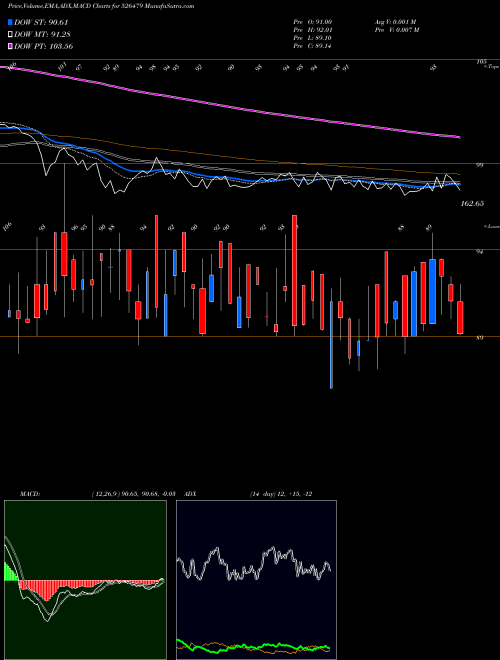Click the green MACD histogram bars

point(11,572)
